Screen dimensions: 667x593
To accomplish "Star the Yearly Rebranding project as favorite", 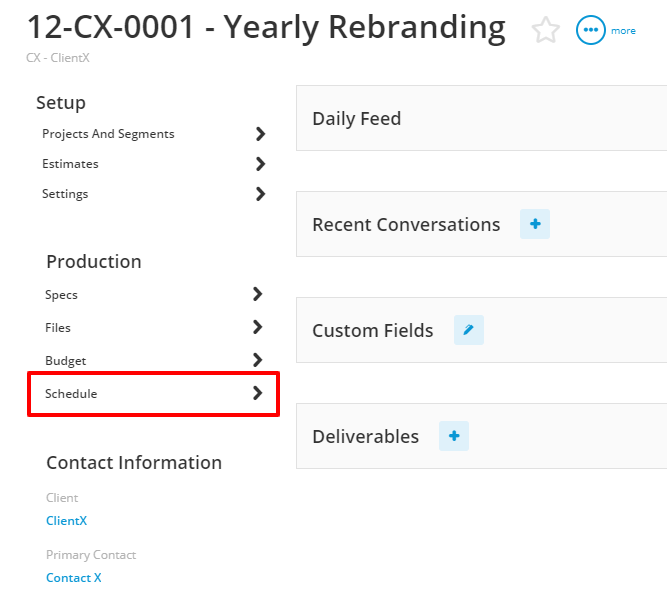I will tap(545, 30).
